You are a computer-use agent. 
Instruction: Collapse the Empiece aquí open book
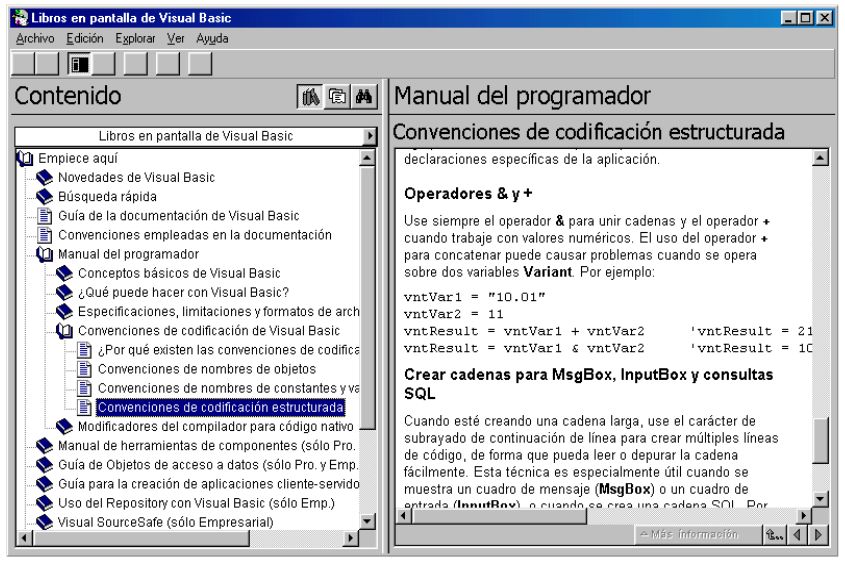(x=25, y=158)
